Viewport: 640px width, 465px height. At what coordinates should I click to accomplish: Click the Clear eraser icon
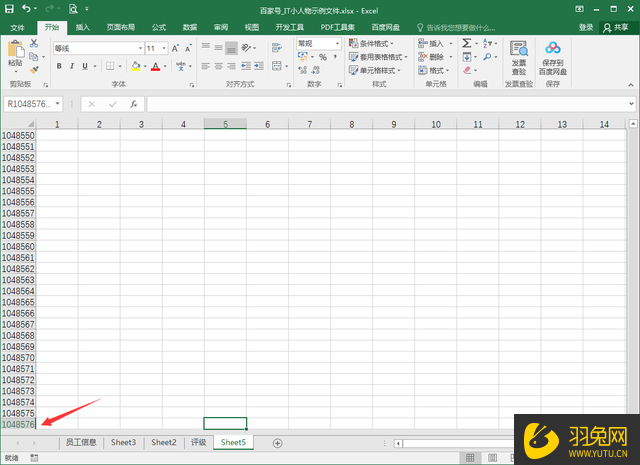467,70
